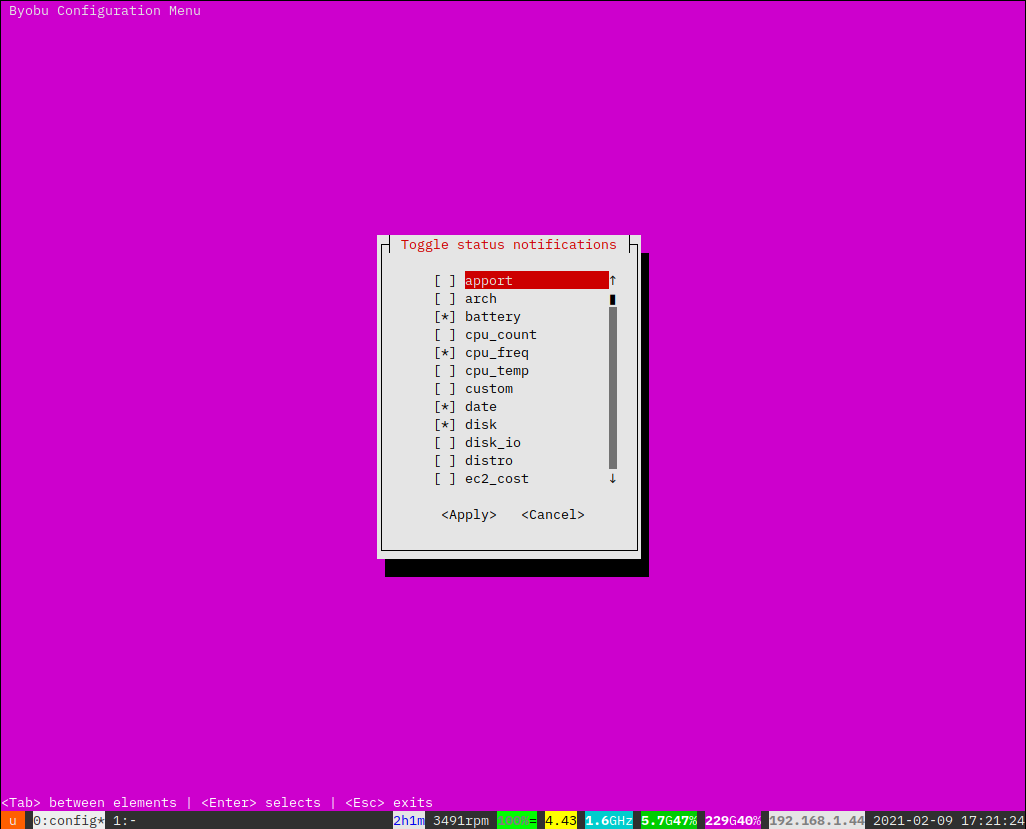Click the 229G40% disk usage indicator

click(x=733, y=820)
